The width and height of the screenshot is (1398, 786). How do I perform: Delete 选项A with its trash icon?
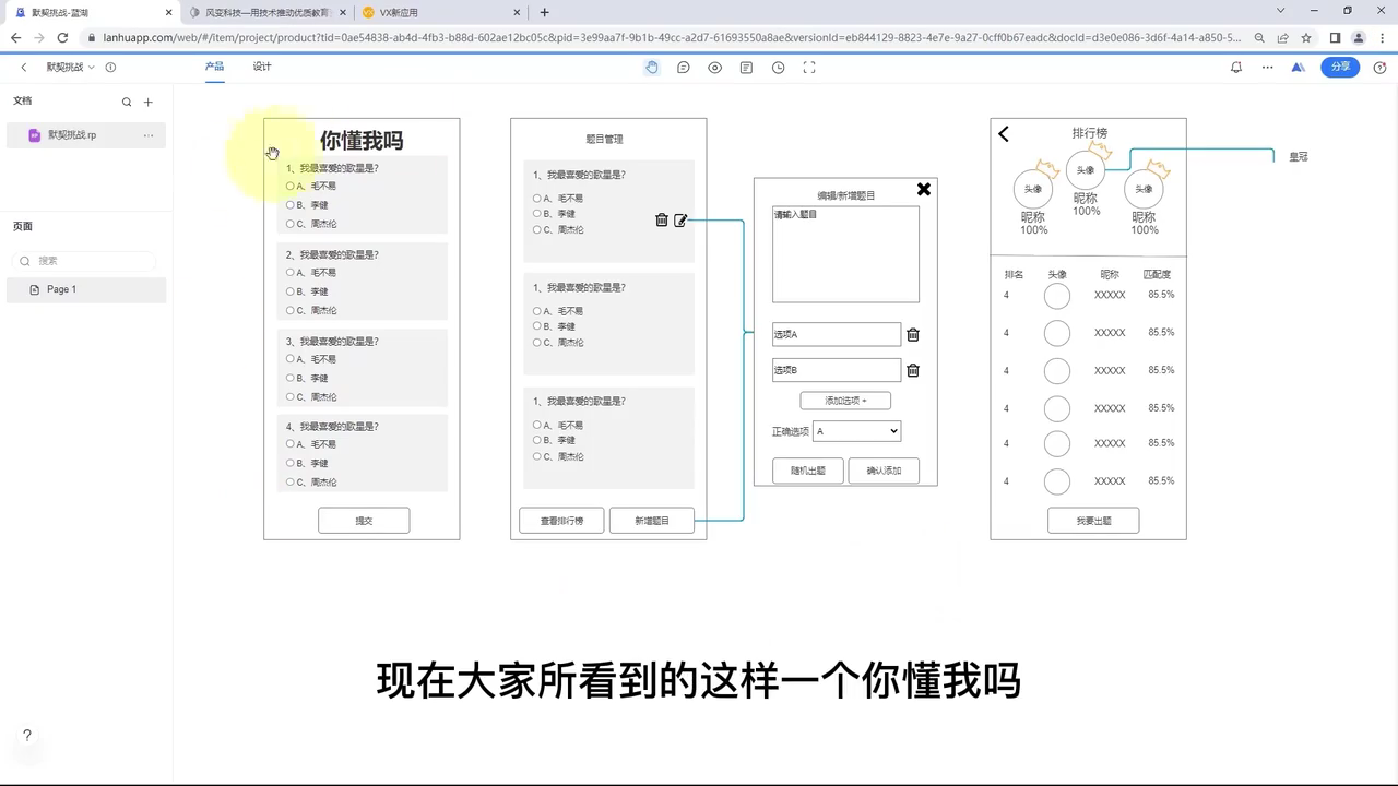(x=913, y=335)
